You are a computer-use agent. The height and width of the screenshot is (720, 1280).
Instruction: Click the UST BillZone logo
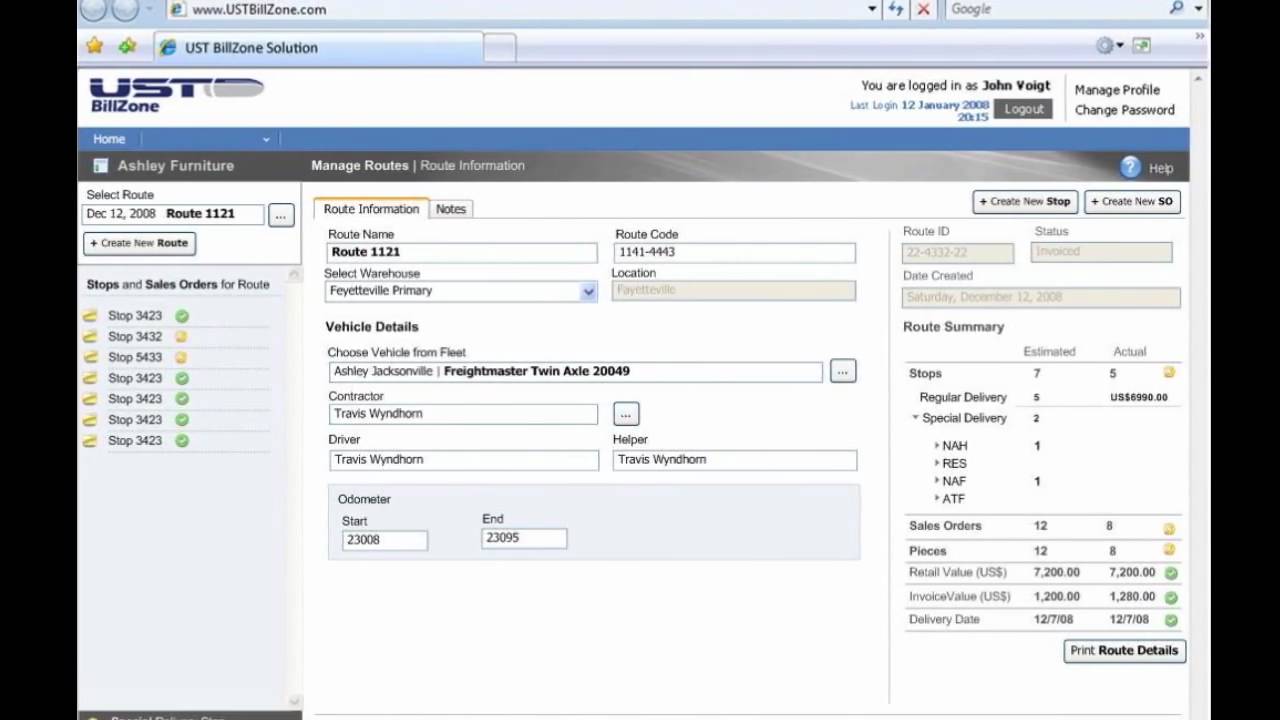tap(176, 94)
